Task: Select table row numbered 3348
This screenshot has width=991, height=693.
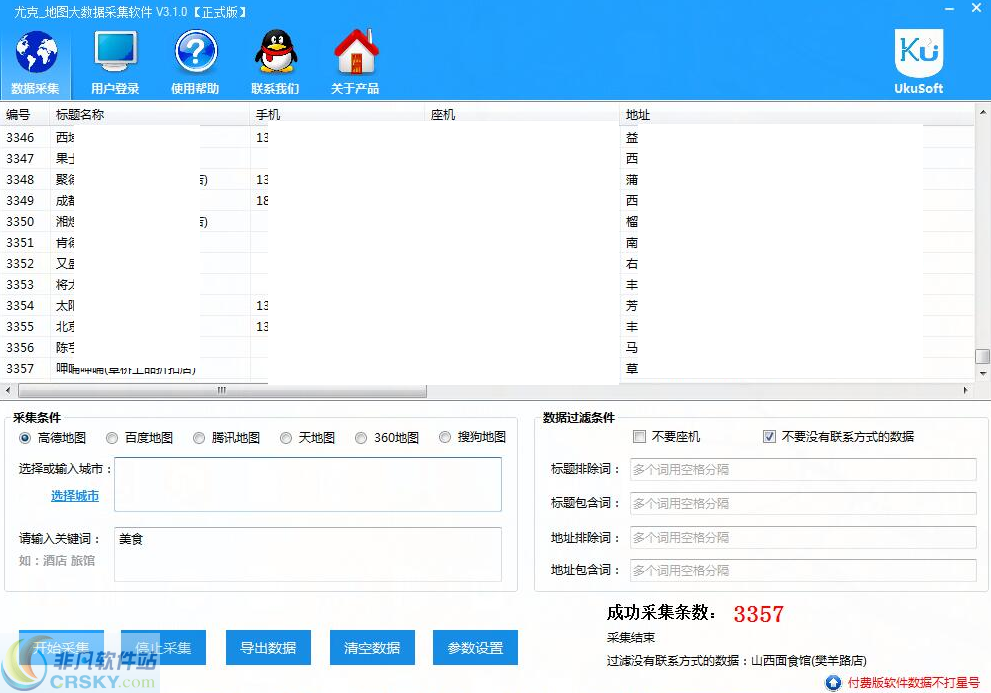Action: click(x=487, y=180)
